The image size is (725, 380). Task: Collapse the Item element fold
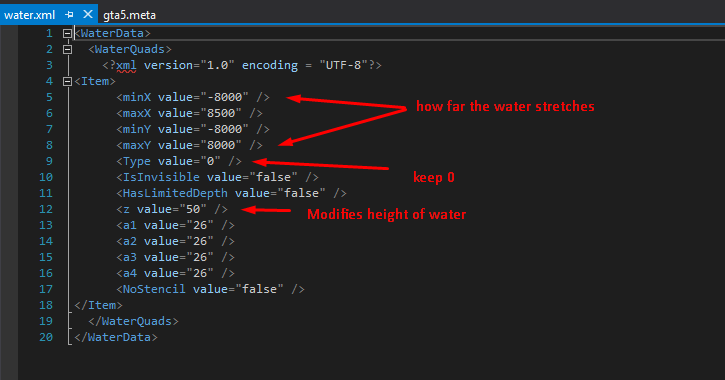click(68, 81)
